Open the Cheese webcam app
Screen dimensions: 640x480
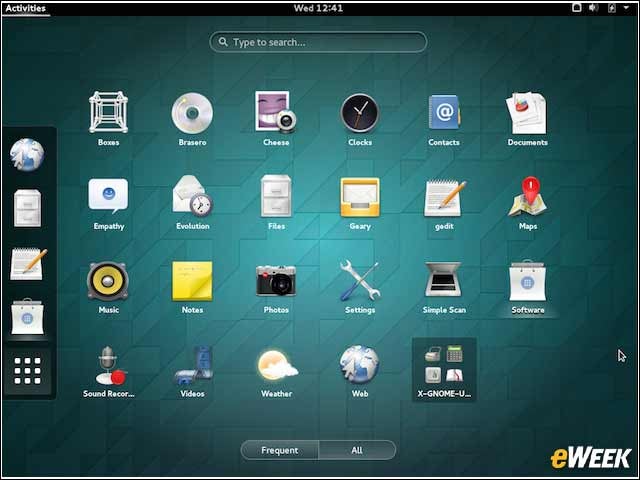click(x=276, y=118)
